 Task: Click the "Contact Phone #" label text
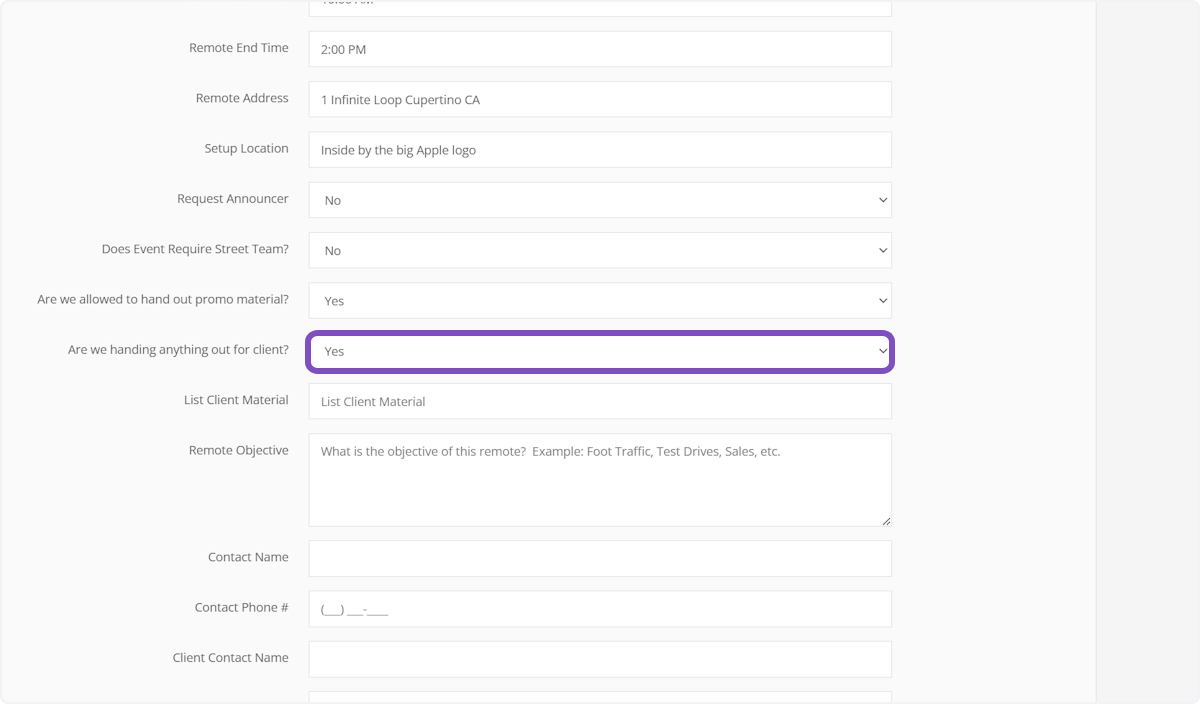(x=241, y=607)
